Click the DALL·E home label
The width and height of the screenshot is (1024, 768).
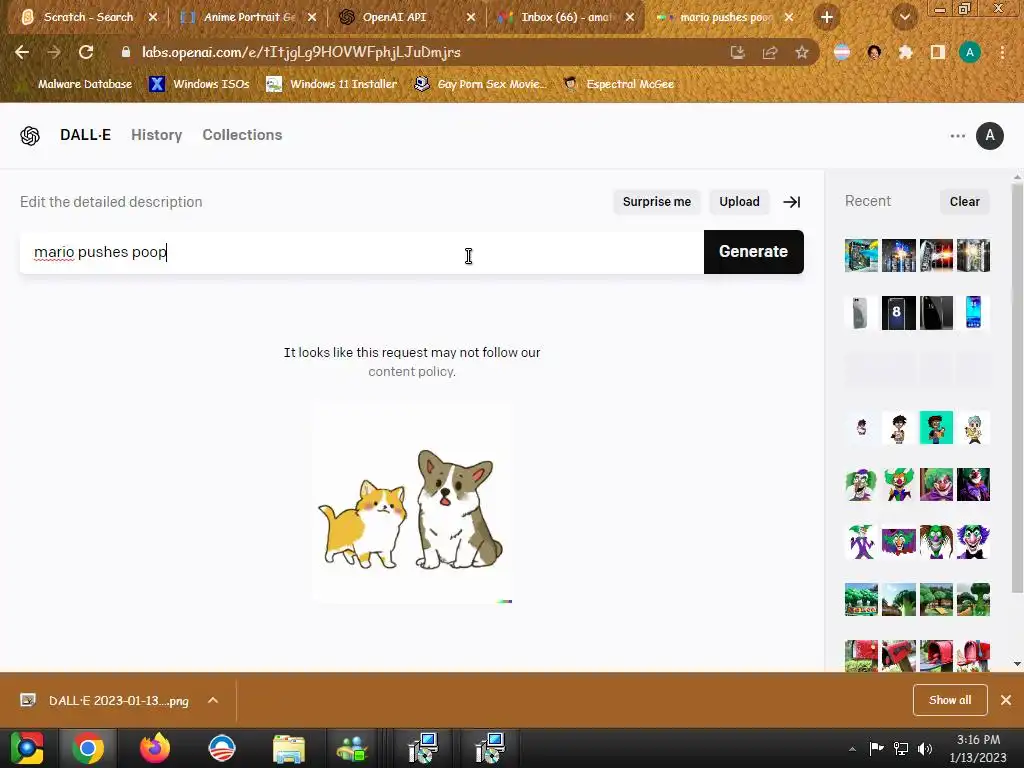(86, 135)
